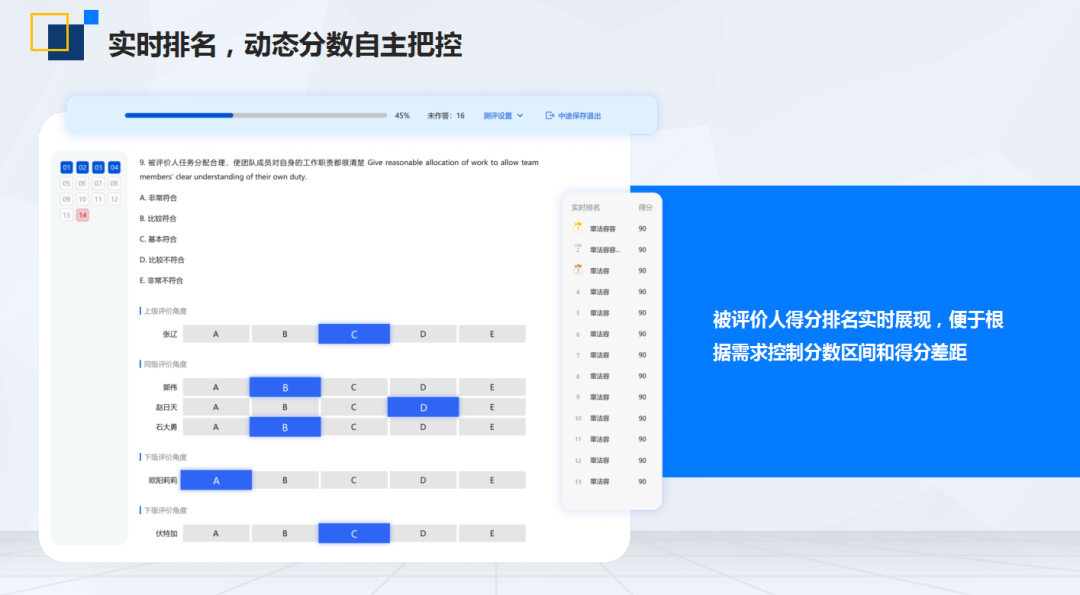This screenshot has height=595, width=1080.
Task: Select answer A for 欧贝莉莉
Action: pos(216,480)
